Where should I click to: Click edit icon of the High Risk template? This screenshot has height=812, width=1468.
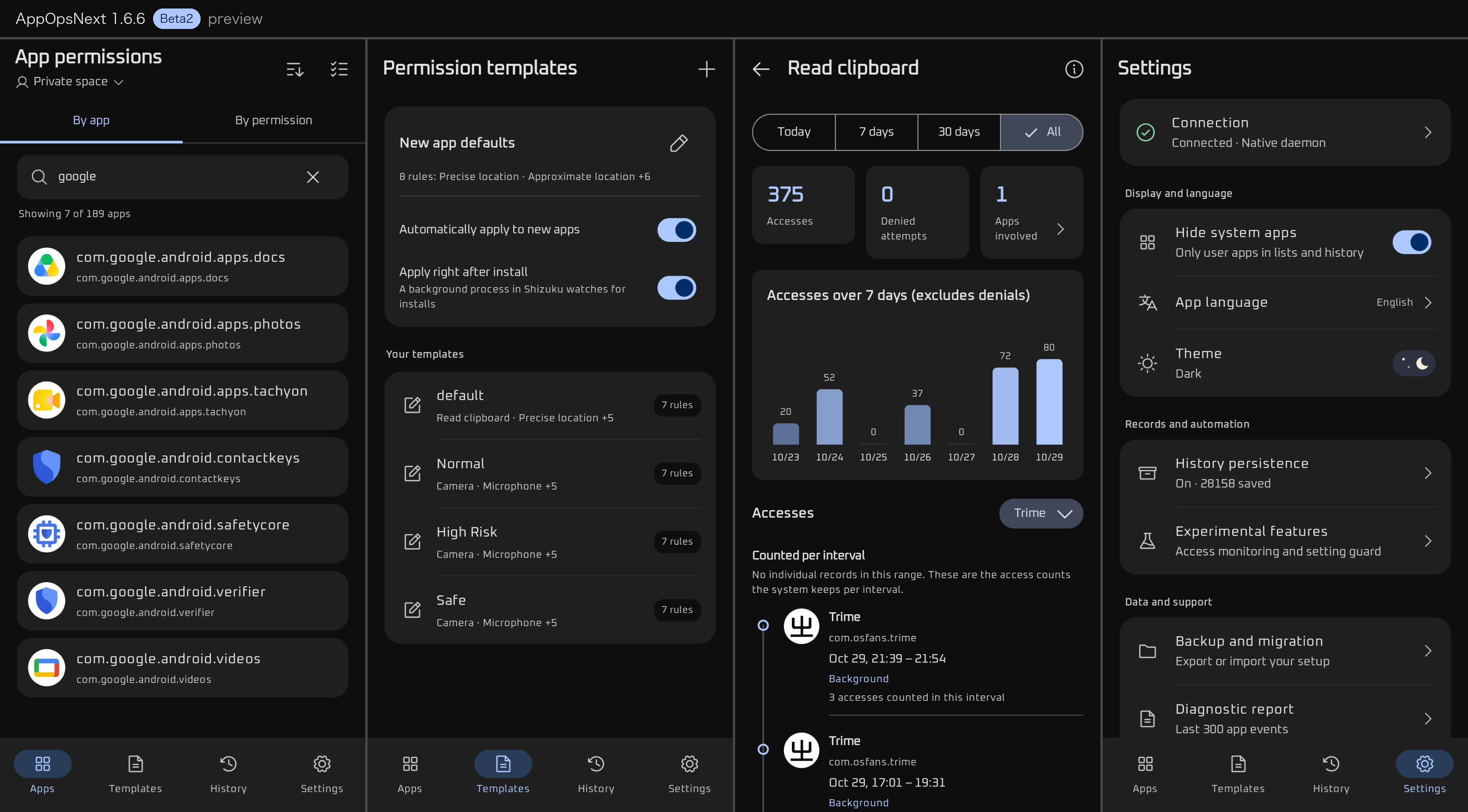click(x=412, y=542)
